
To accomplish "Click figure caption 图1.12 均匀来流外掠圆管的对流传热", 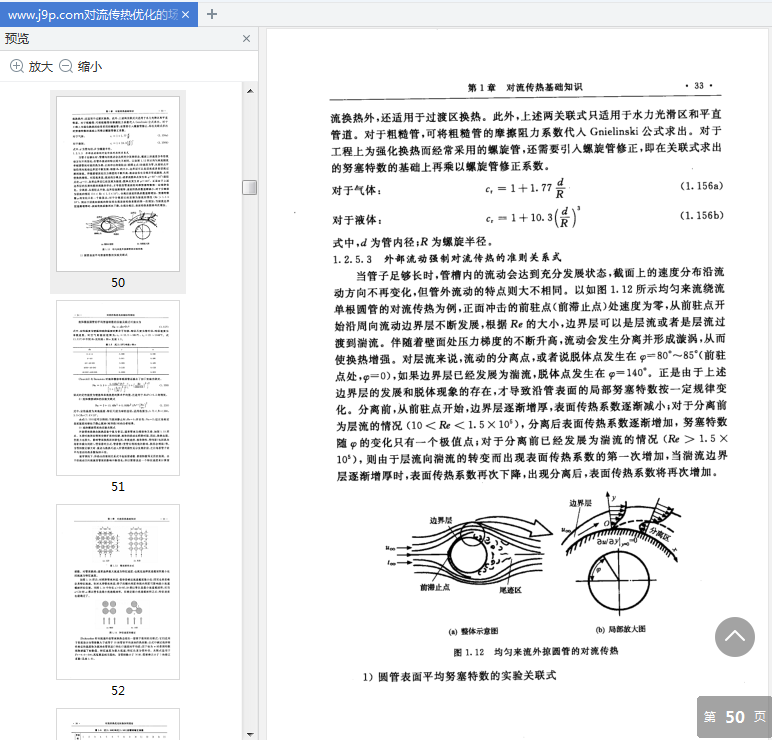I will (536, 651).
